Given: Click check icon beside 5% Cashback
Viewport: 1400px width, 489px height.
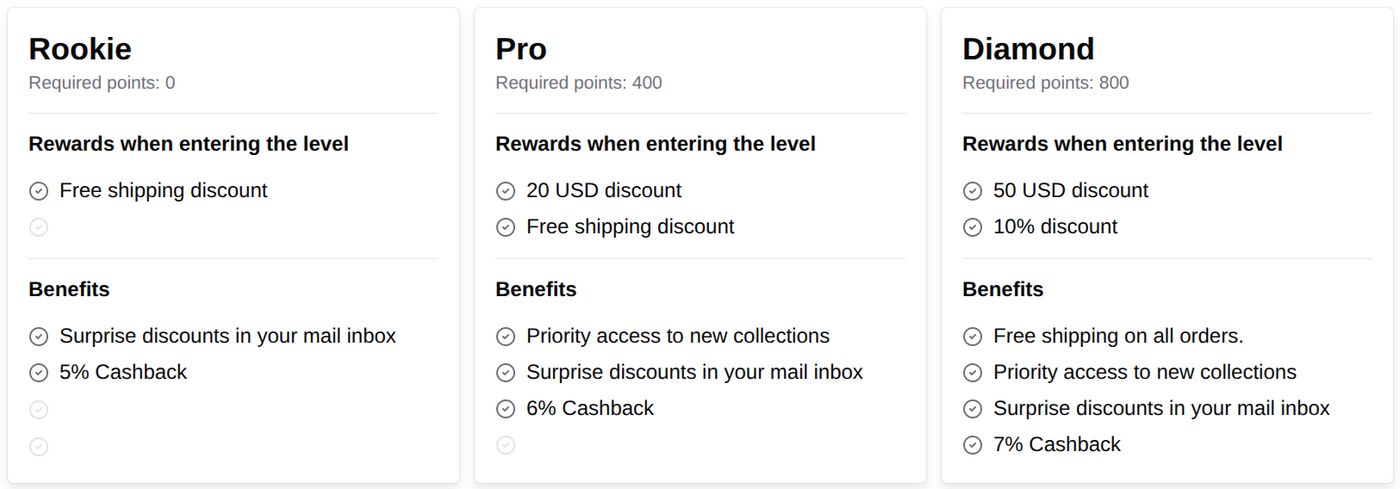Looking at the screenshot, I should point(39,373).
